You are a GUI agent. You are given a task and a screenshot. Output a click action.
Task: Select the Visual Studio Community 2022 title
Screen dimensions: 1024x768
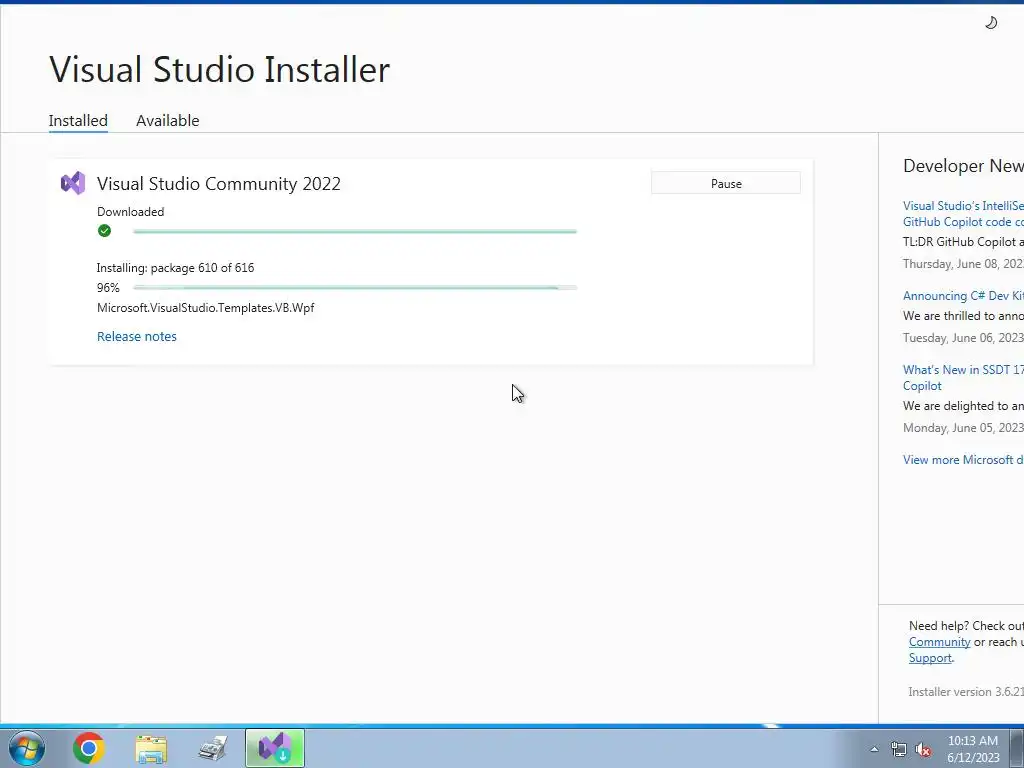click(219, 184)
